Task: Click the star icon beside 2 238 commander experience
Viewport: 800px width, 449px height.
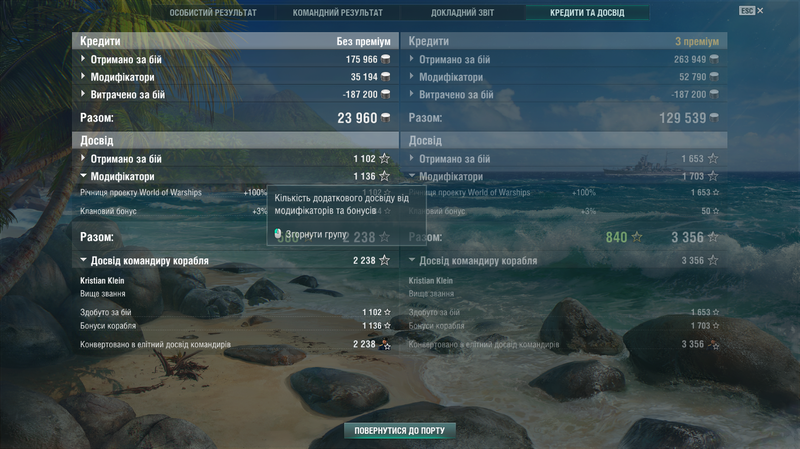Action: coord(384,260)
